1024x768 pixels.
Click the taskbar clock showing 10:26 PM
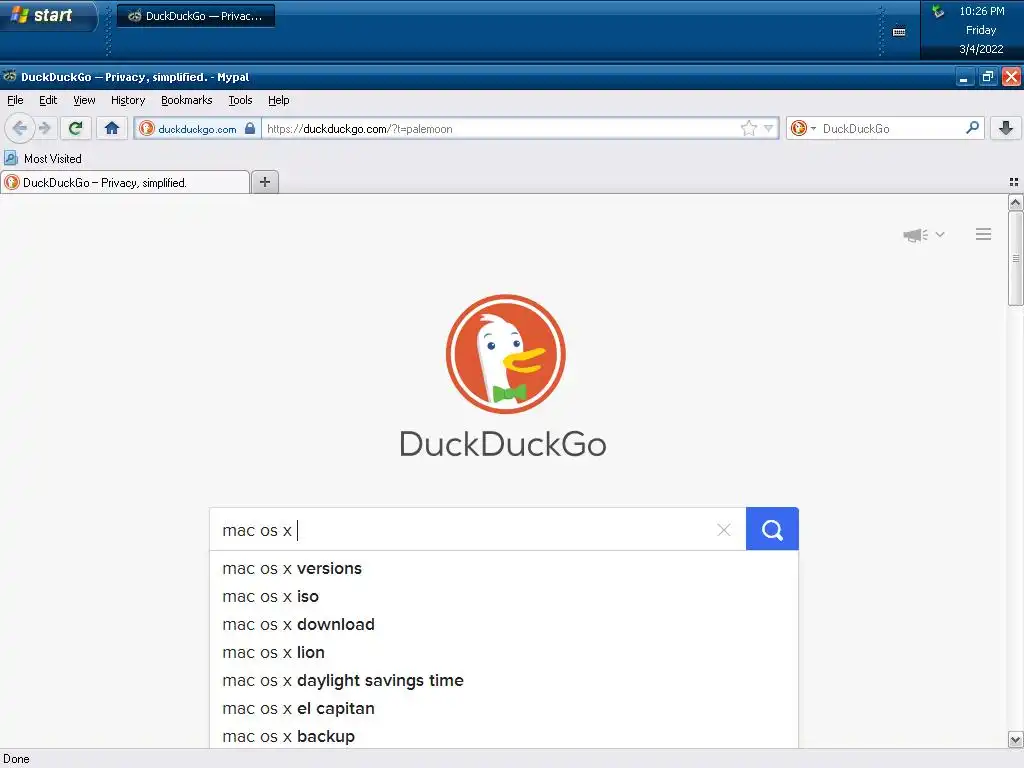tap(982, 11)
